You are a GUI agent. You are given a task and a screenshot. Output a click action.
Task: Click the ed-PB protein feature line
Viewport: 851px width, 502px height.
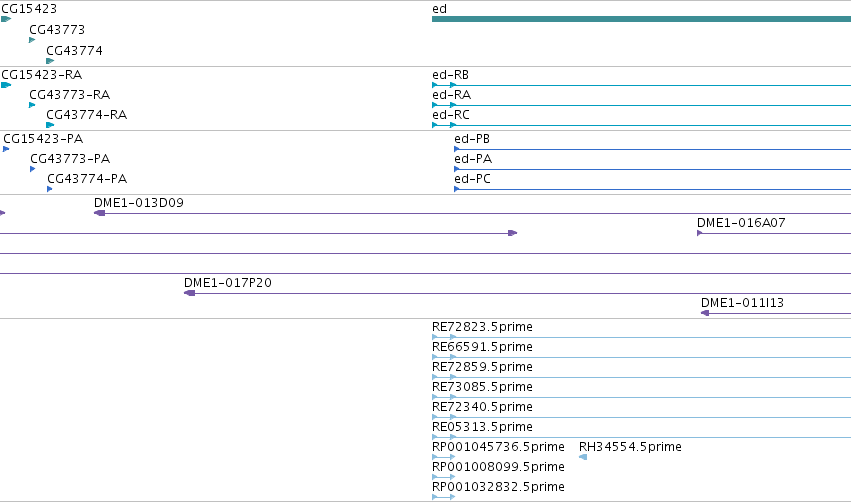click(x=652, y=149)
